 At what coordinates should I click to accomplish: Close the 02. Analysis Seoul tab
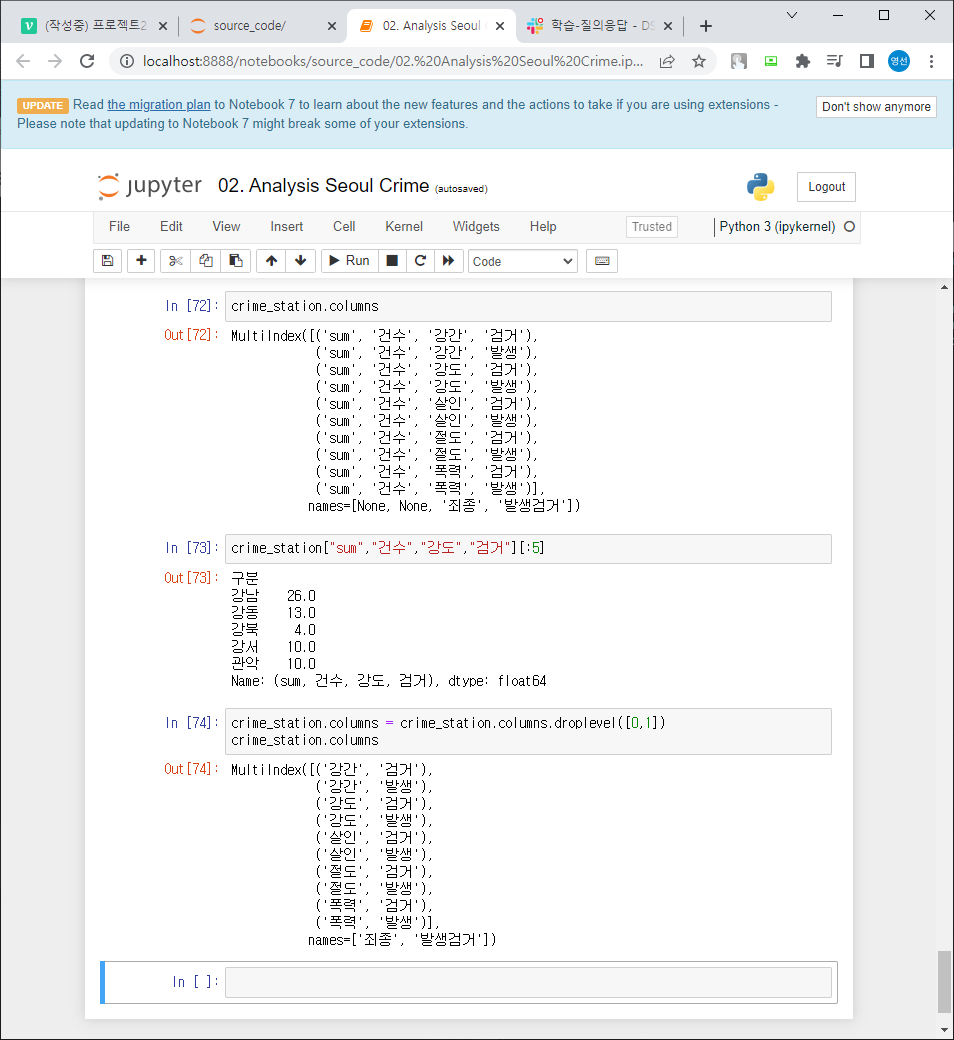point(500,26)
